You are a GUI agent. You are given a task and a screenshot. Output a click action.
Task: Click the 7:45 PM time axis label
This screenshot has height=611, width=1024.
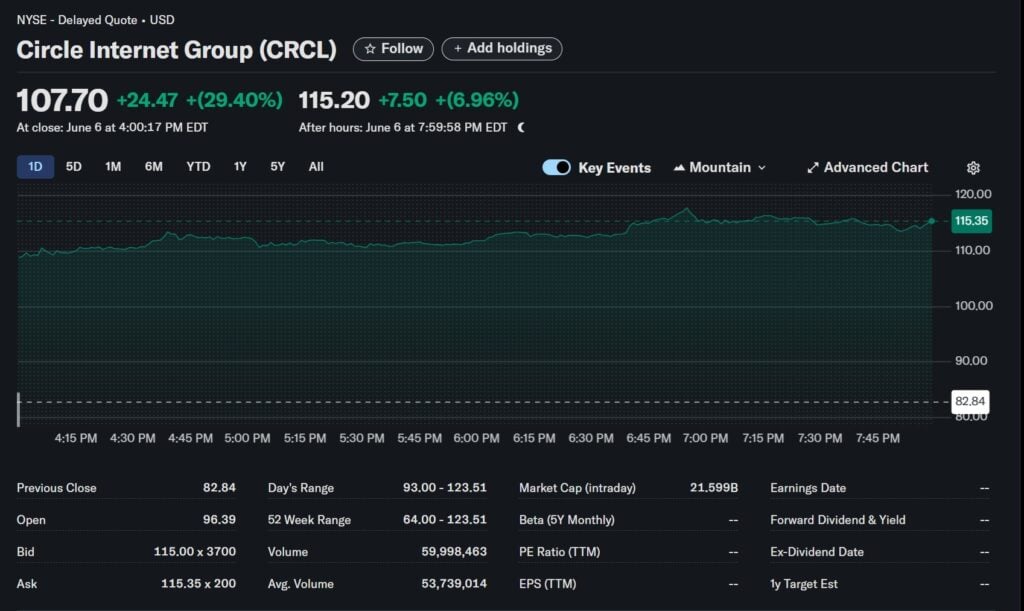click(878, 438)
